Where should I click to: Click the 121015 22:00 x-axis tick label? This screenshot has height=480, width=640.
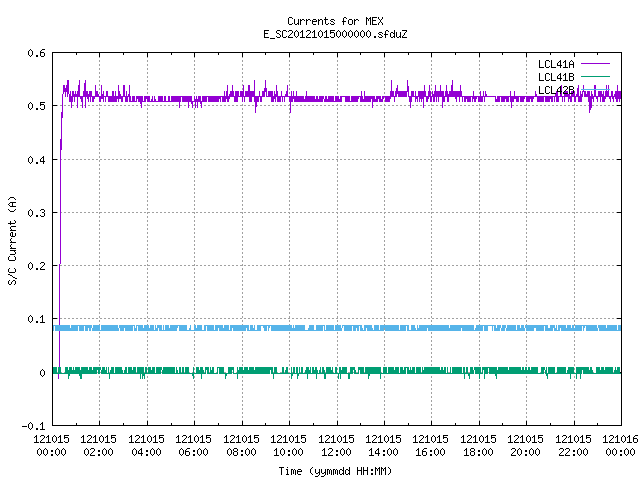tap(573, 446)
